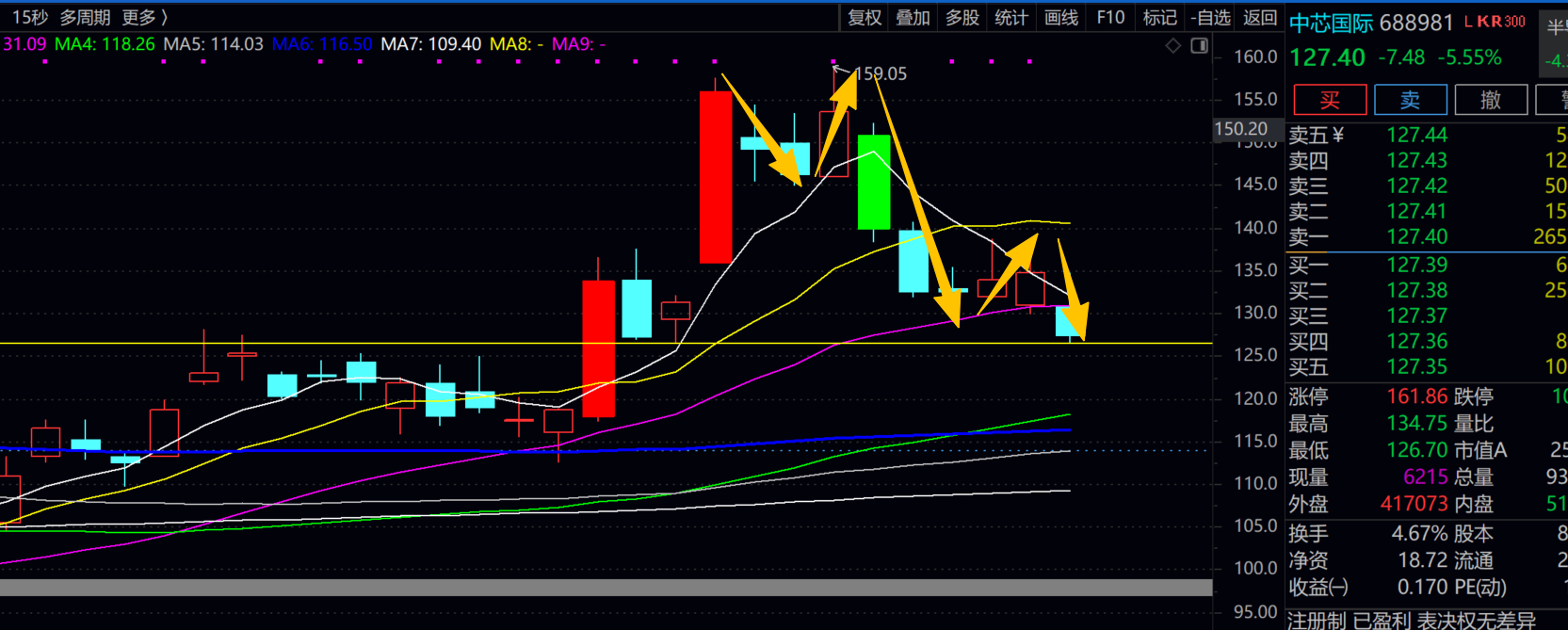Click 收益(一) value 0.170

point(1422,588)
